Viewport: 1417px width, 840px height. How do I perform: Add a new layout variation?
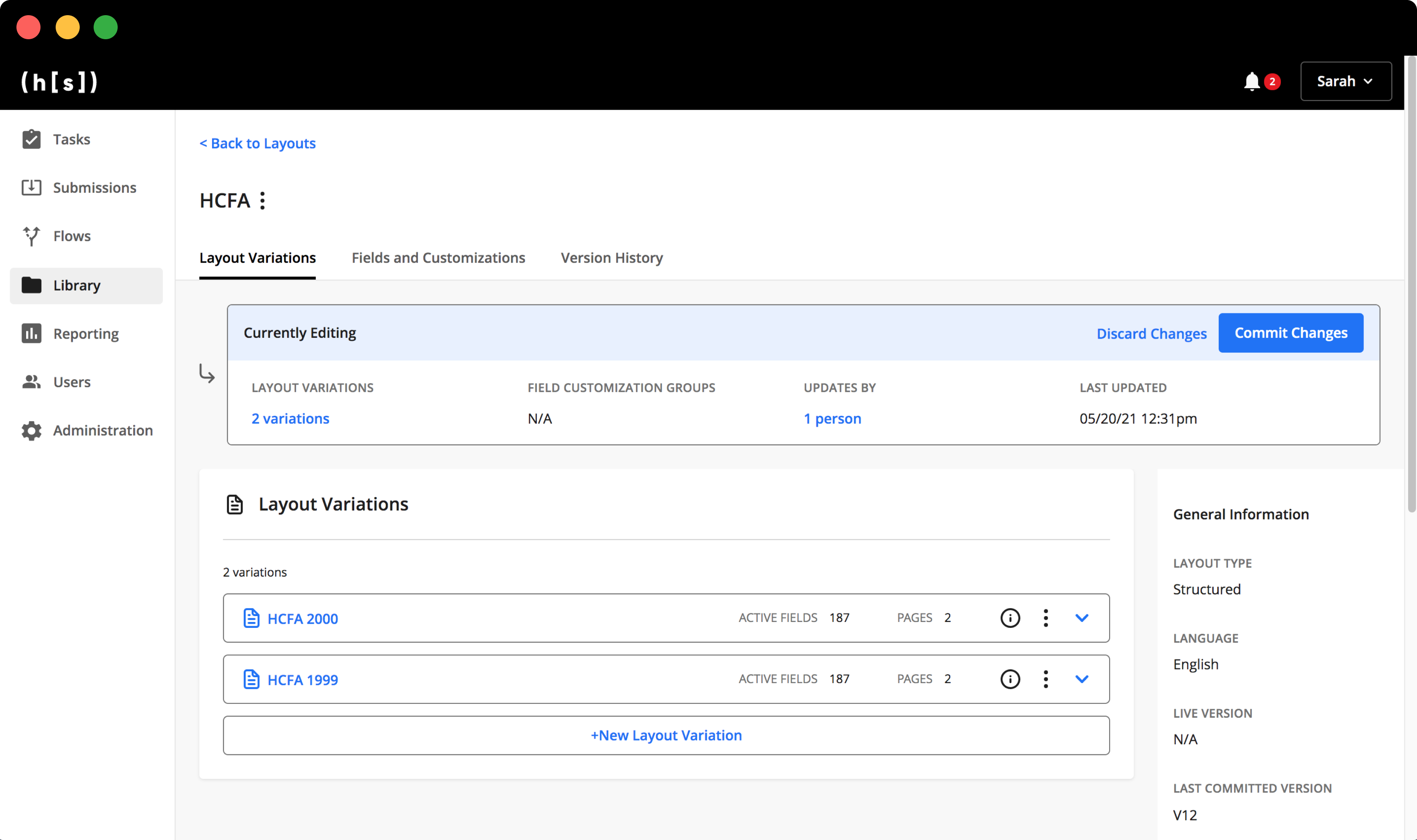(666, 735)
